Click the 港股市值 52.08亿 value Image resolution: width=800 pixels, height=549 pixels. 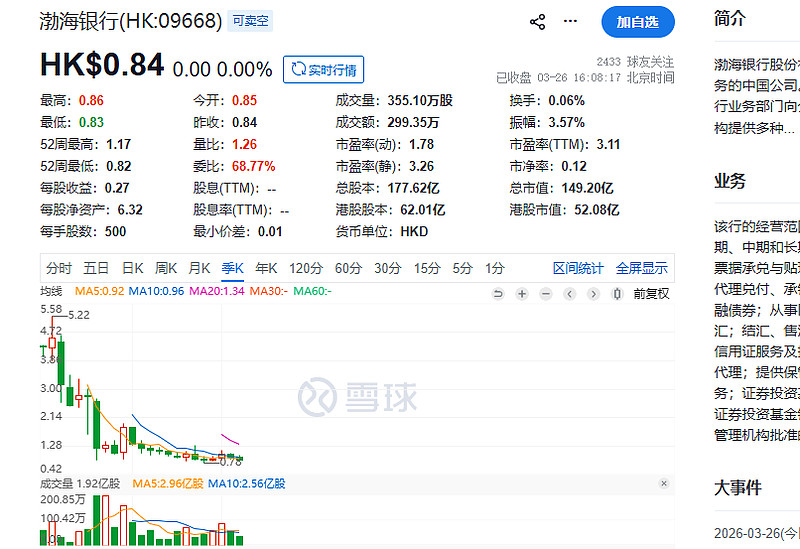coord(597,210)
